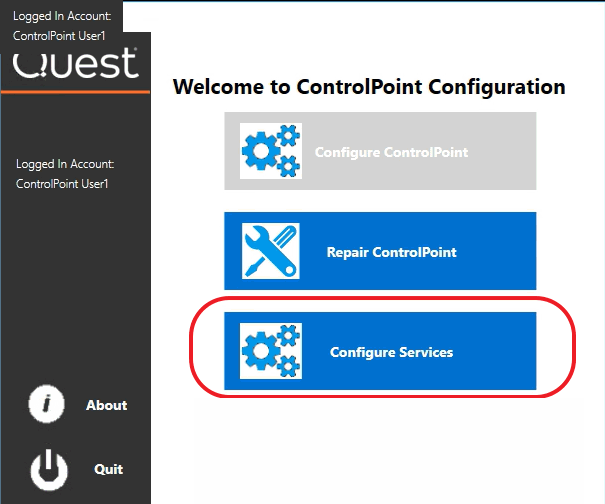Click the Welcome to ControlPoint Configuration heading
This screenshot has width=605, height=504.
point(369,86)
